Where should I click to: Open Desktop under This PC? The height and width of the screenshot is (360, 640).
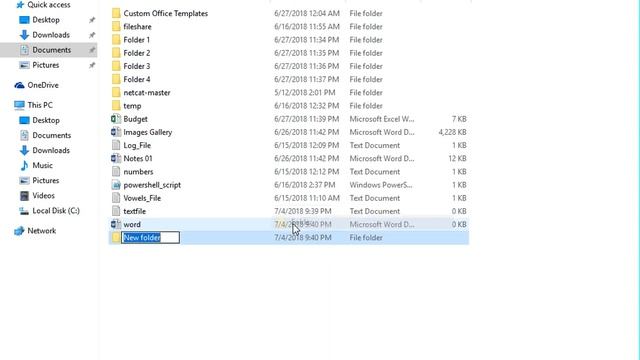(46, 120)
